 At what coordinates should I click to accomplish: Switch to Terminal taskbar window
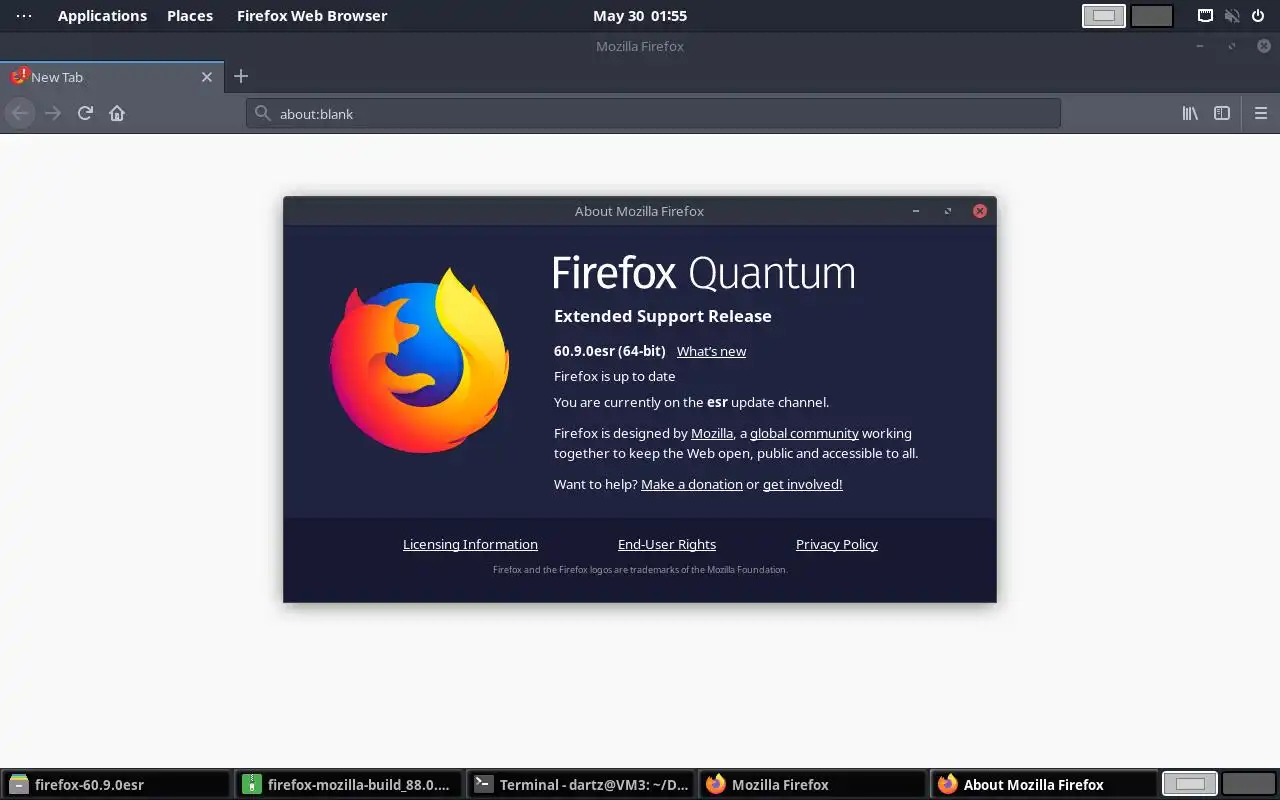click(x=581, y=784)
